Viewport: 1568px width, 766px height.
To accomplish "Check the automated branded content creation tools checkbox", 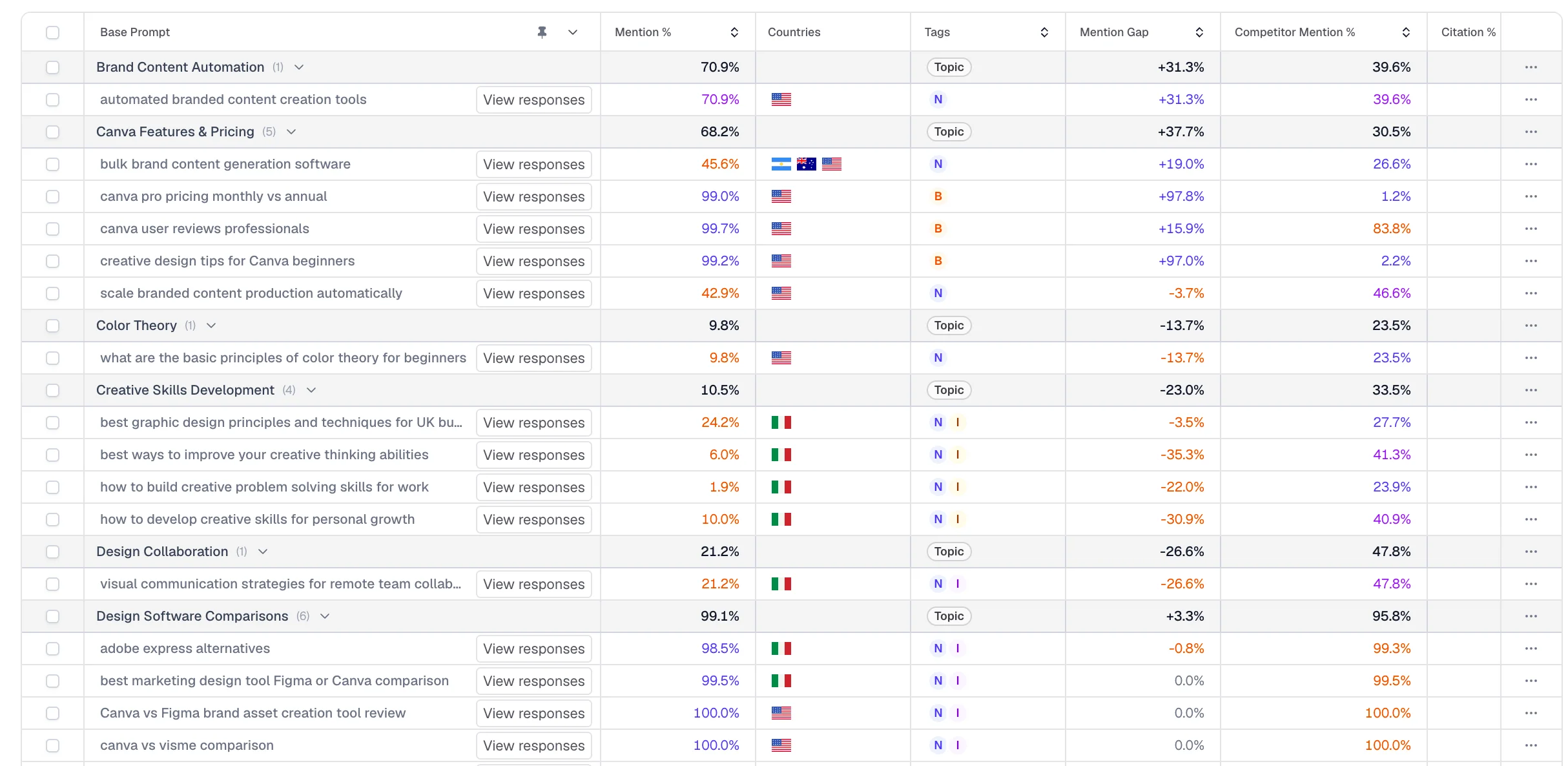I will pyautogui.click(x=53, y=99).
